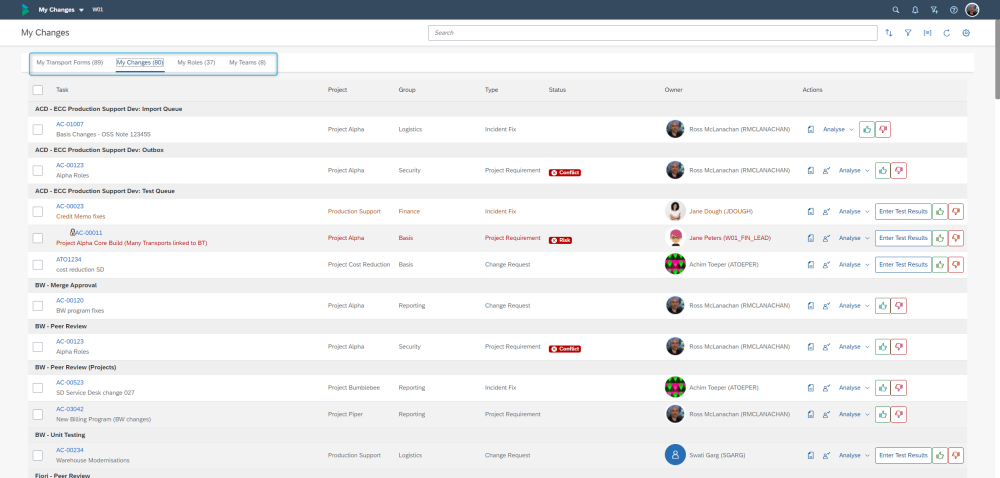Open the search icon in the top bar
Image resolution: width=1000 pixels, height=478 pixels.
coord(896,10)
